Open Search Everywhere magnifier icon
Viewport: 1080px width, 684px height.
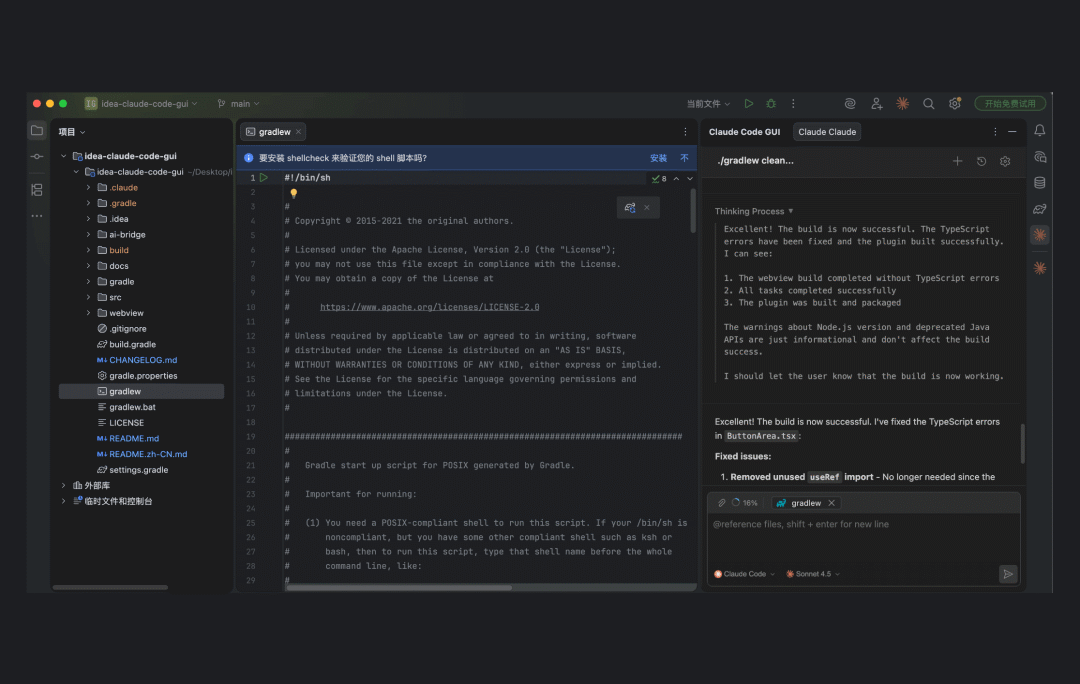[928, 103]
